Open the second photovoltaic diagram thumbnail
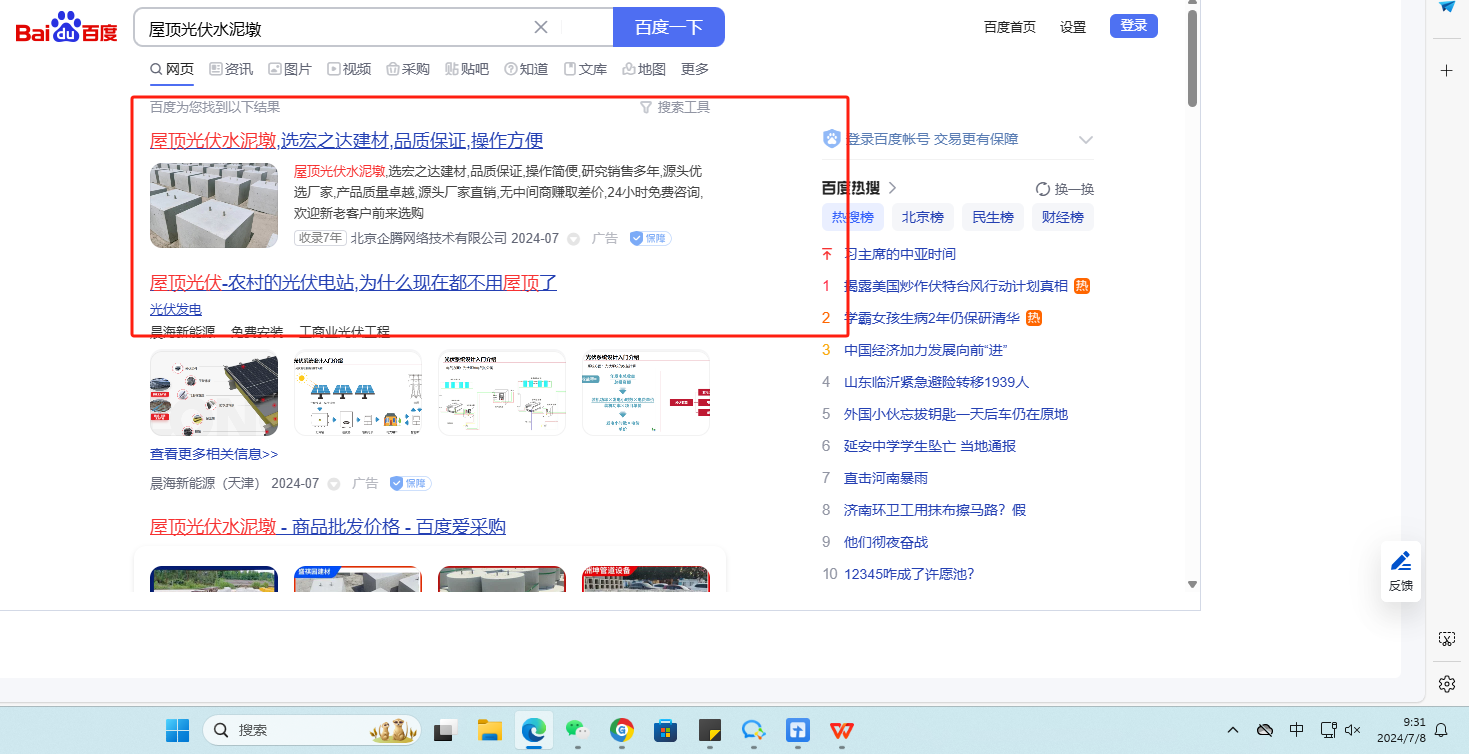 click(358, 393)
